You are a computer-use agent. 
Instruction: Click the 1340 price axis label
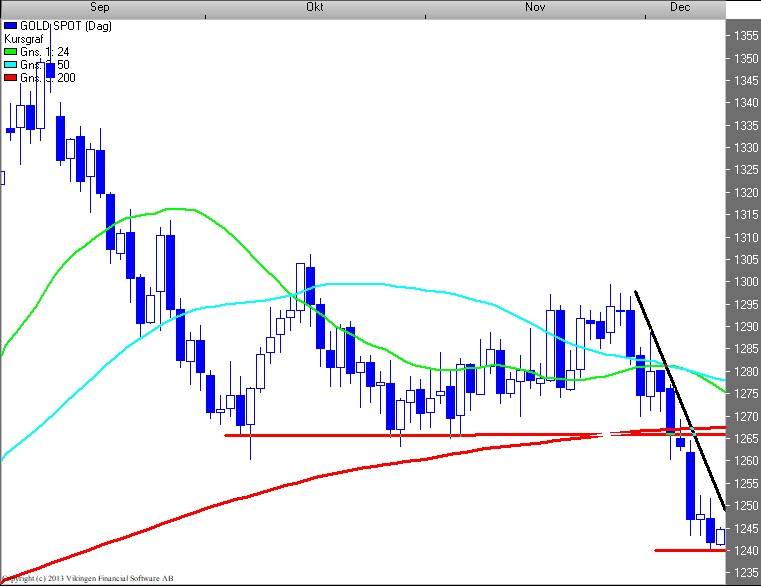pyautogui.click(x=745, y=103)
